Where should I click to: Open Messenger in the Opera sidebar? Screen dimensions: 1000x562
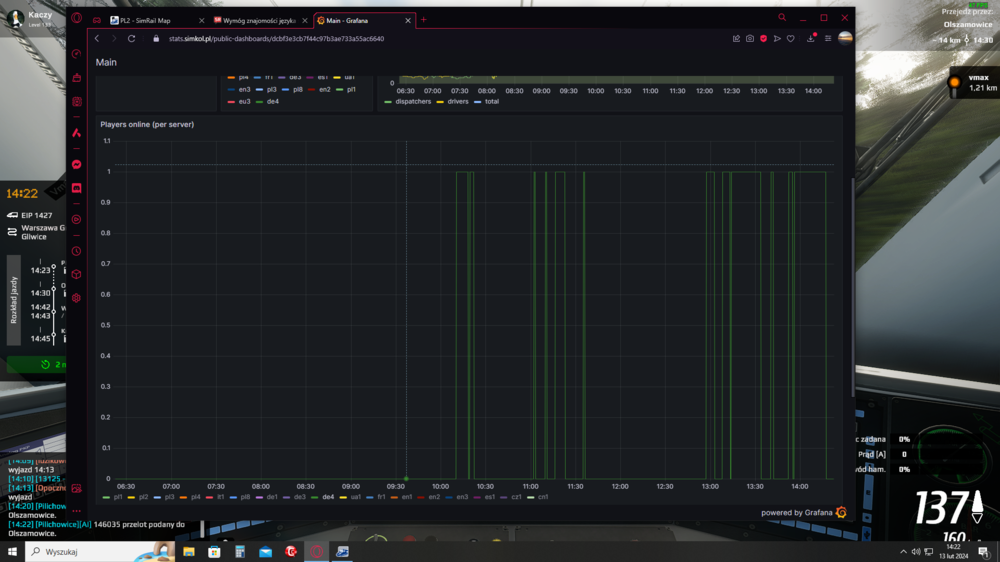click(x=77, y=164)
